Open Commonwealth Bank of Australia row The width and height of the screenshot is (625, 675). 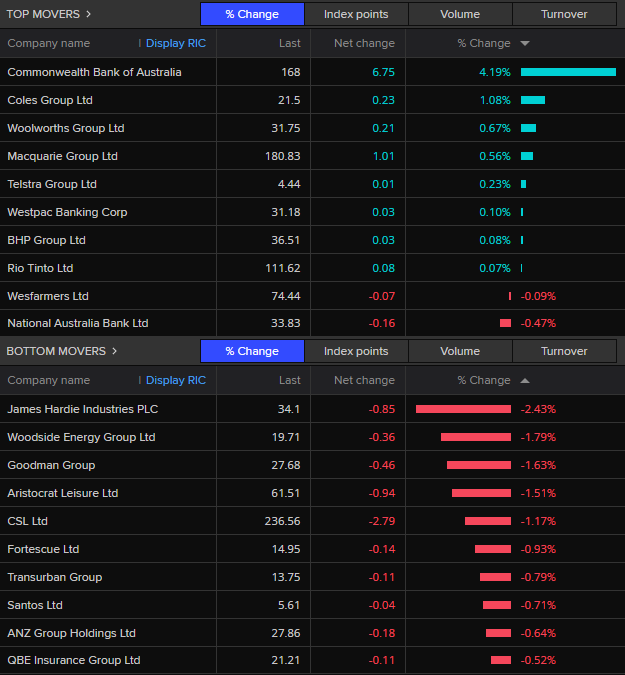tap(312, 72)
